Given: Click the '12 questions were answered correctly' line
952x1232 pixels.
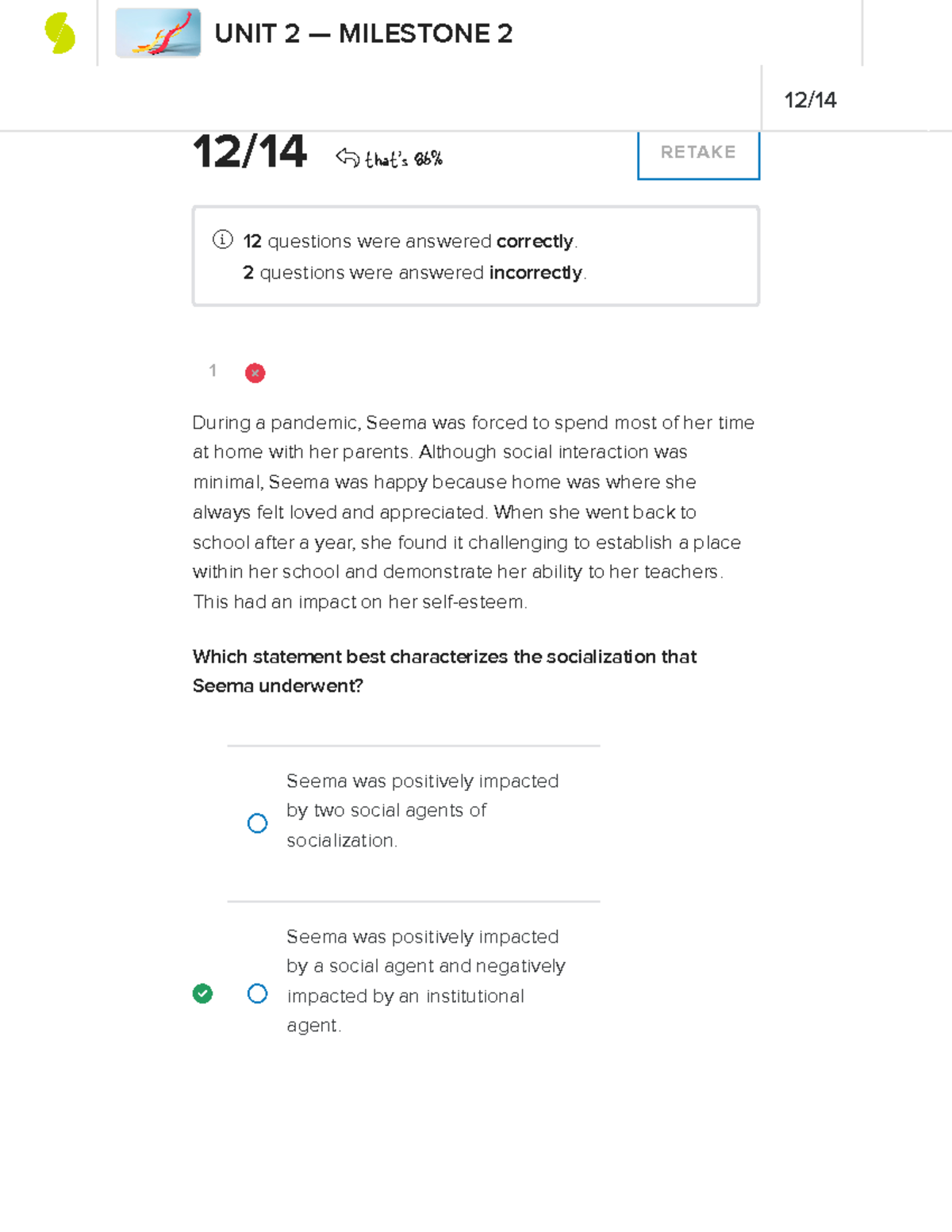Looking at the screenshot, I should click(410, 241).
